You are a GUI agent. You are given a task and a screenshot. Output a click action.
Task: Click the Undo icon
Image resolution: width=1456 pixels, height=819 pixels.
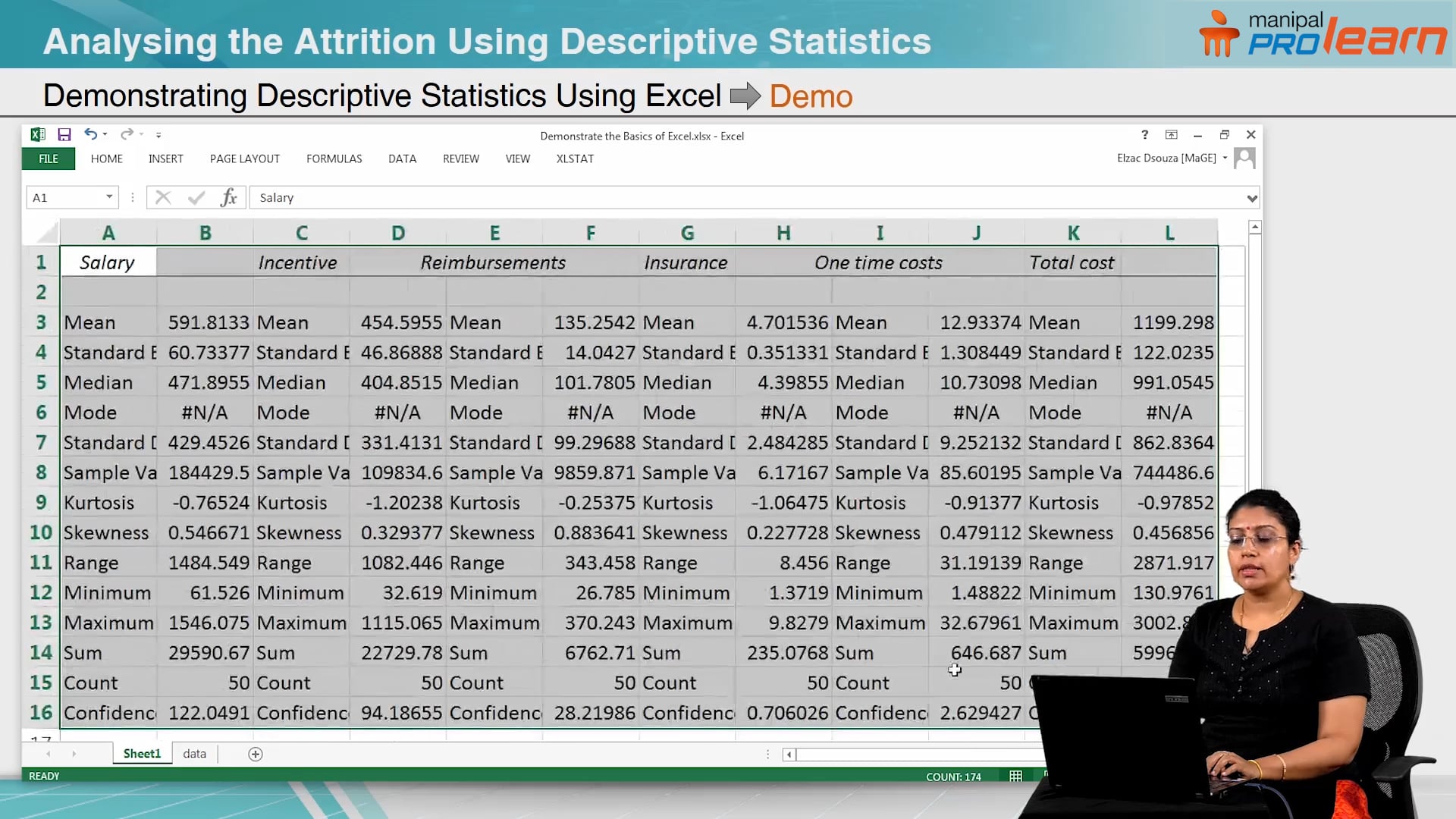(x=89, y=134)
